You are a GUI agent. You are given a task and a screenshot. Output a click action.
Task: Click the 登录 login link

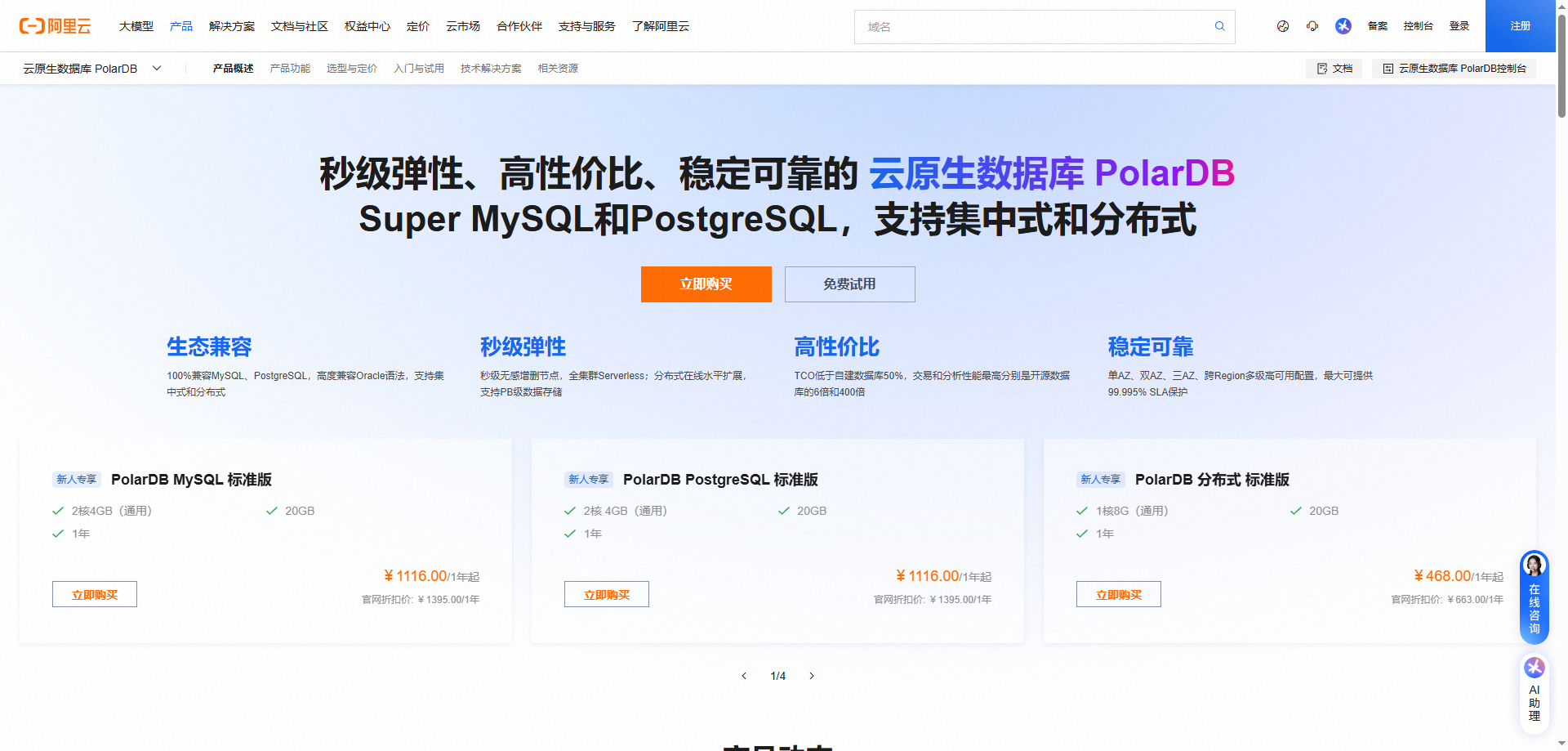pyautogui.click(x=1459, y=26)
